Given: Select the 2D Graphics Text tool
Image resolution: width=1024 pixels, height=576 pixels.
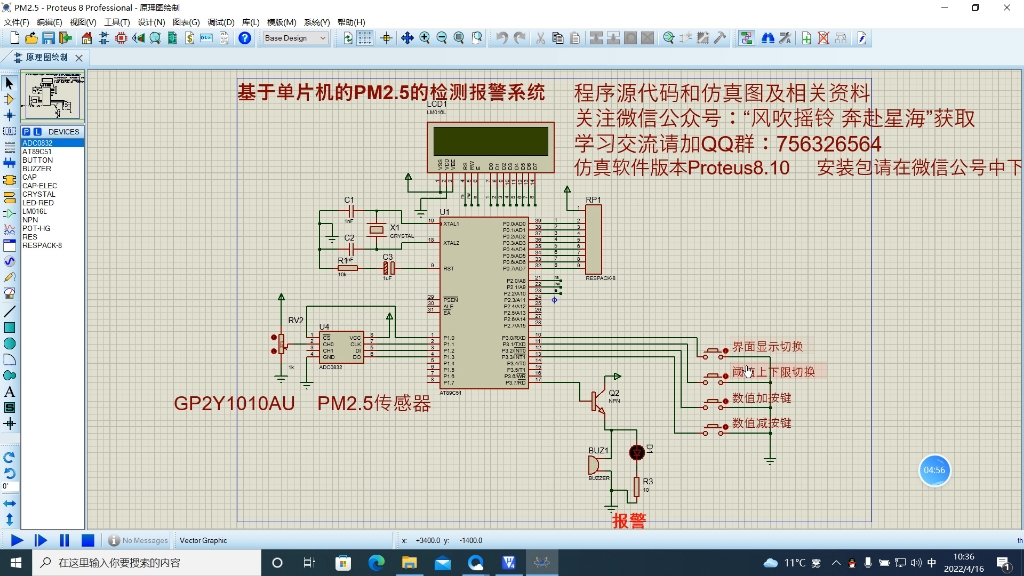Looking at the screenshot, I should (8, 390).
